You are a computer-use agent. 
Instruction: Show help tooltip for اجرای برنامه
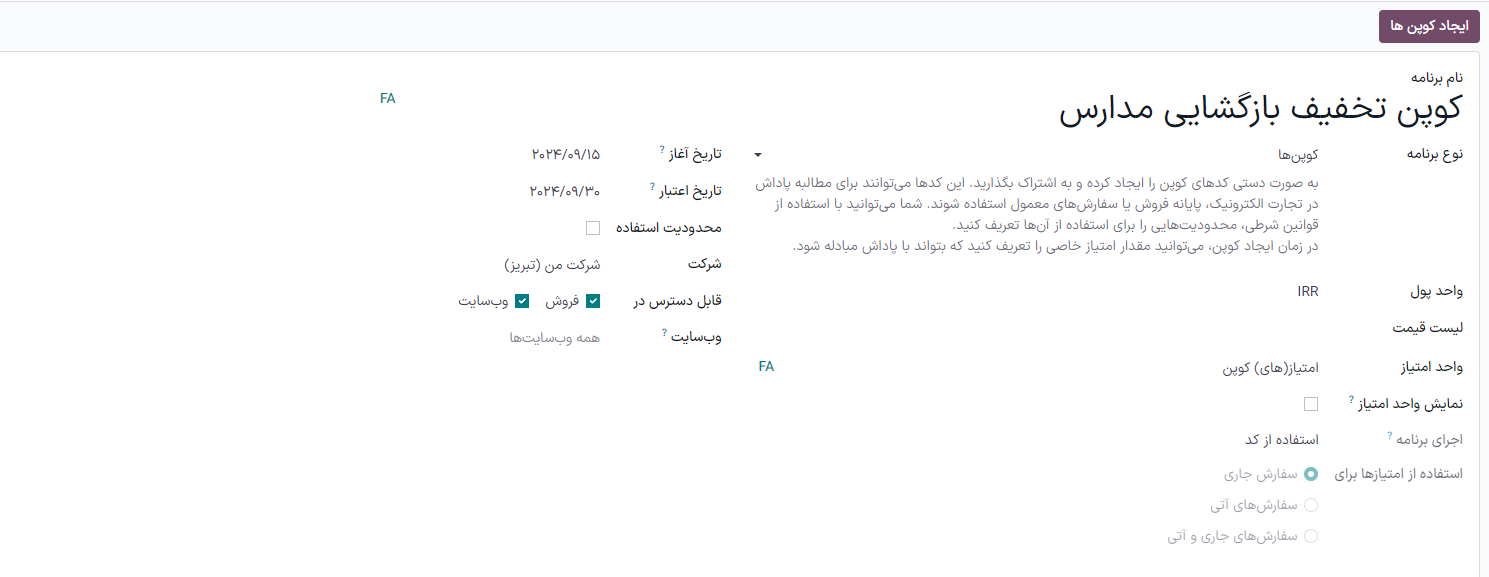(x=1389, y=435)
